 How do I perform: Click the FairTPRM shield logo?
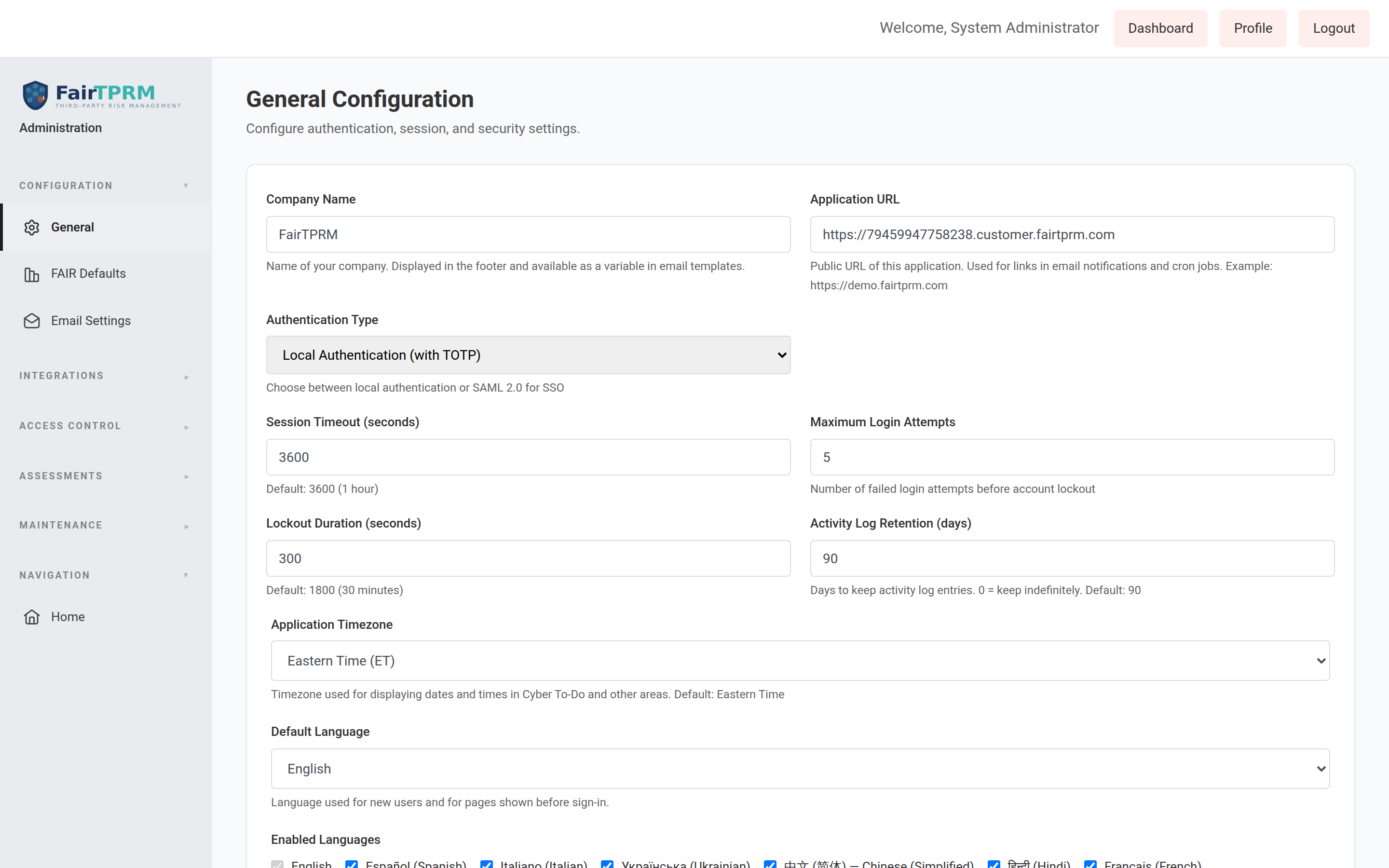pyautogui.click(x=35, y=95)
